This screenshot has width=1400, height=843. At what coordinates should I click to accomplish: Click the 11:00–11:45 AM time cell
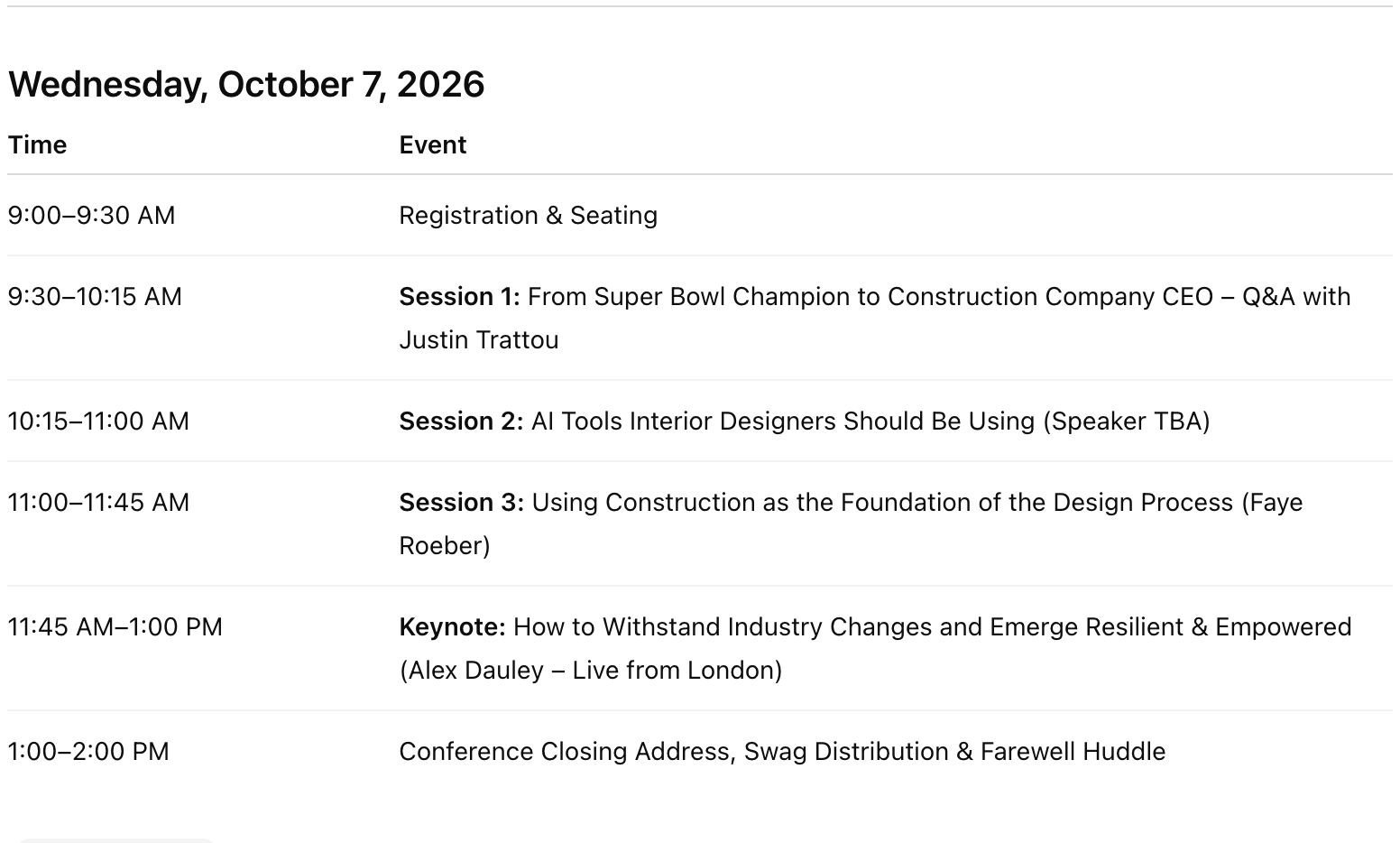point(98,502)
